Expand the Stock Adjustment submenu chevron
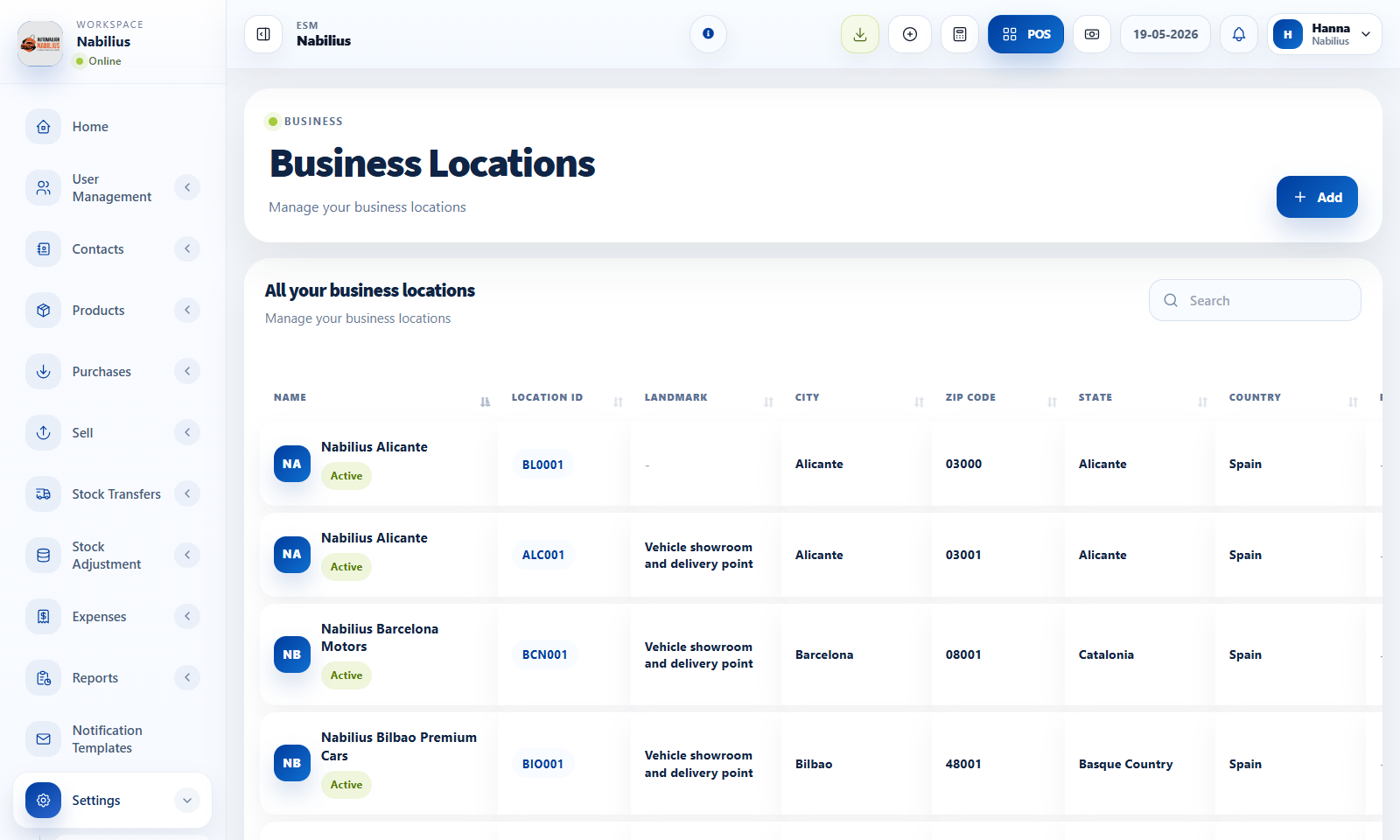Viewport: 1400px width, 840px height. (187, 555)
